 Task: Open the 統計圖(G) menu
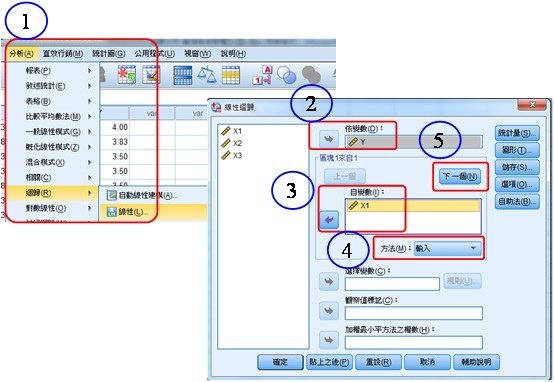pyautogui.click(x=108, y=54)
